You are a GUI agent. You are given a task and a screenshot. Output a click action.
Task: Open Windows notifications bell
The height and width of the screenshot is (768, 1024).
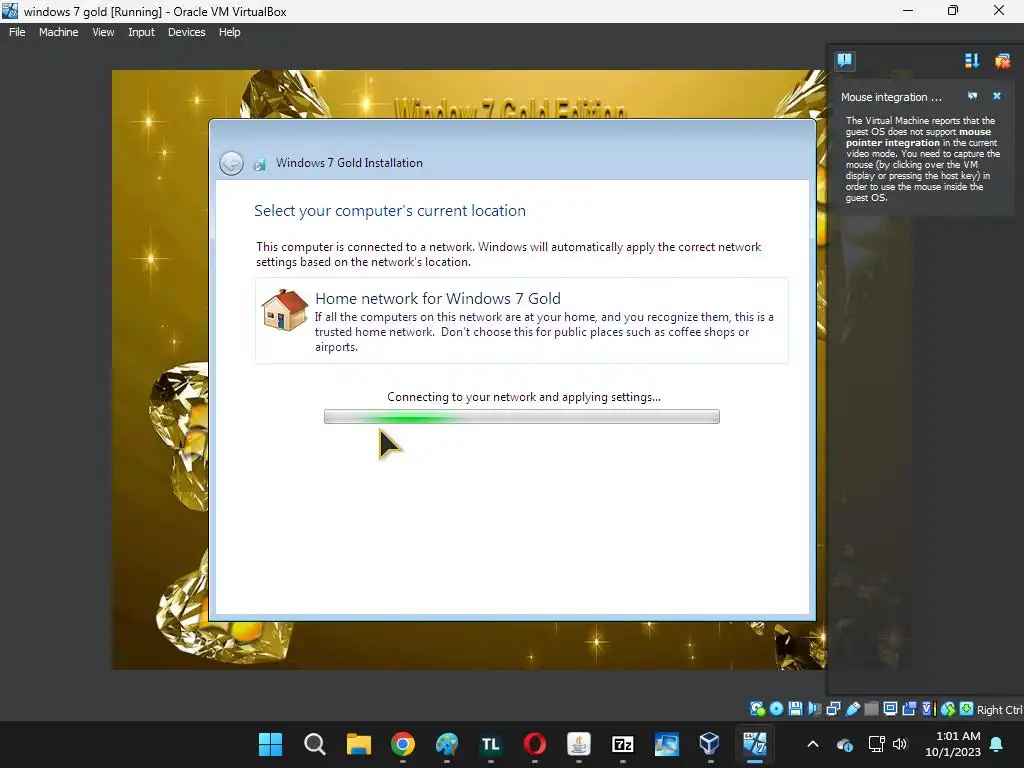click(x=997, y=744)
